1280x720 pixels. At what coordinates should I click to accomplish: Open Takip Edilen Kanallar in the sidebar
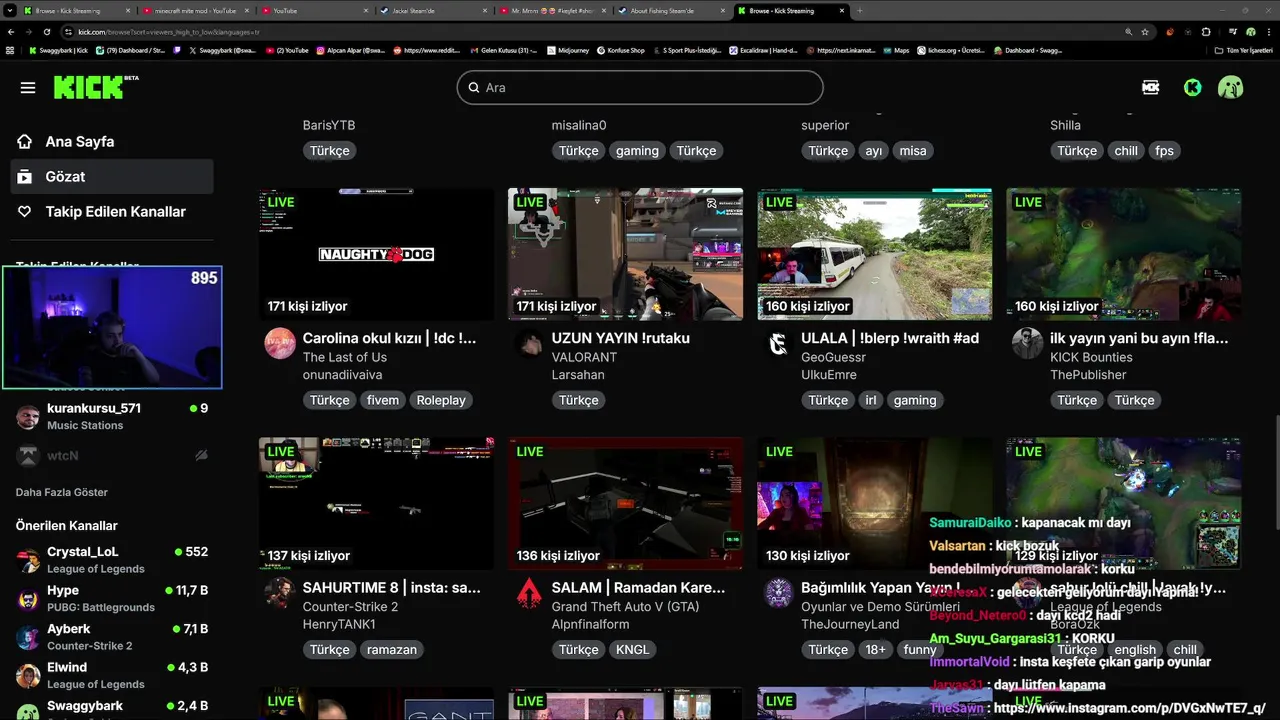tap(113, 212)
